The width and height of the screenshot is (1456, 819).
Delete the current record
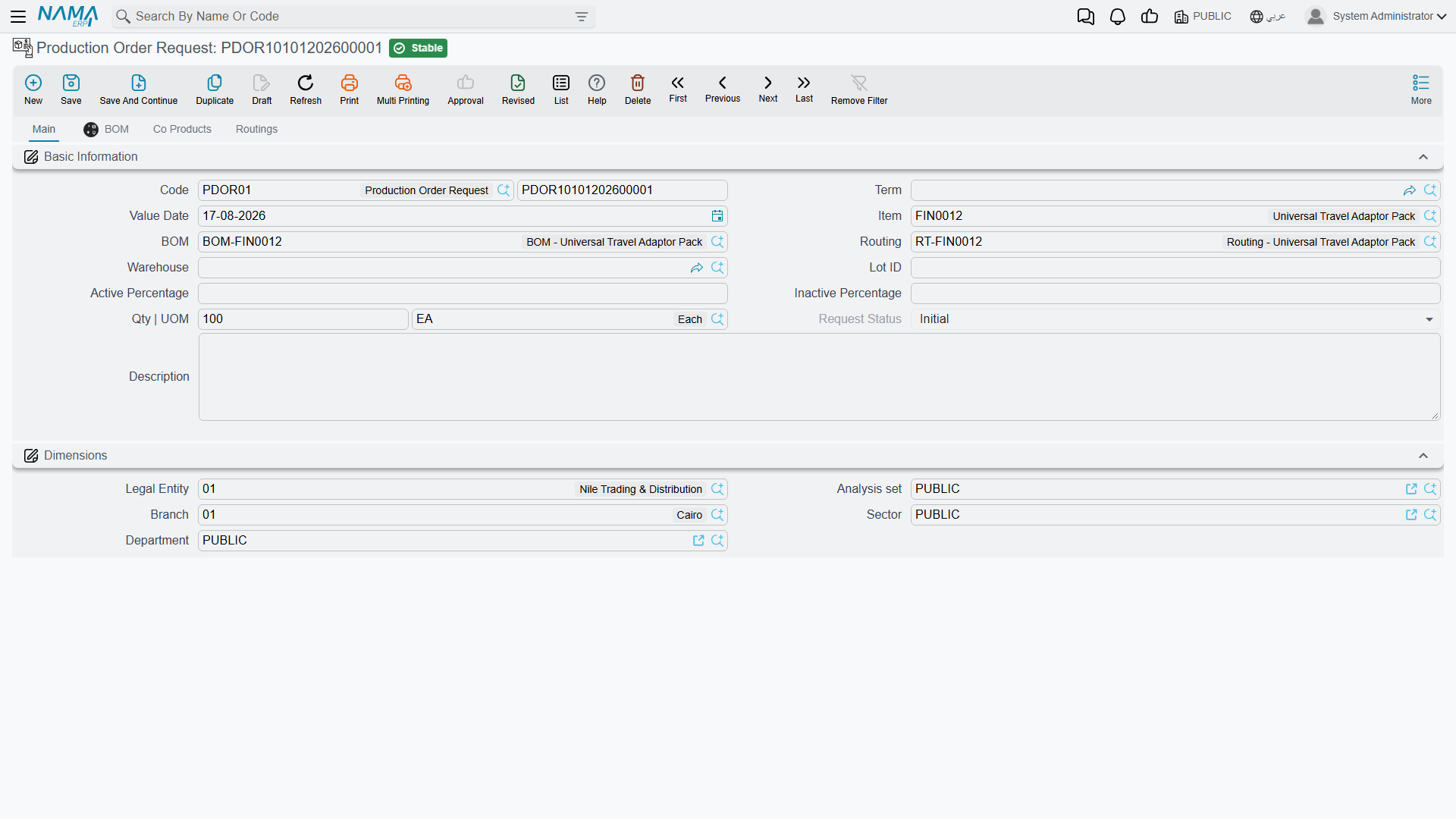click(x=638, y=89)
